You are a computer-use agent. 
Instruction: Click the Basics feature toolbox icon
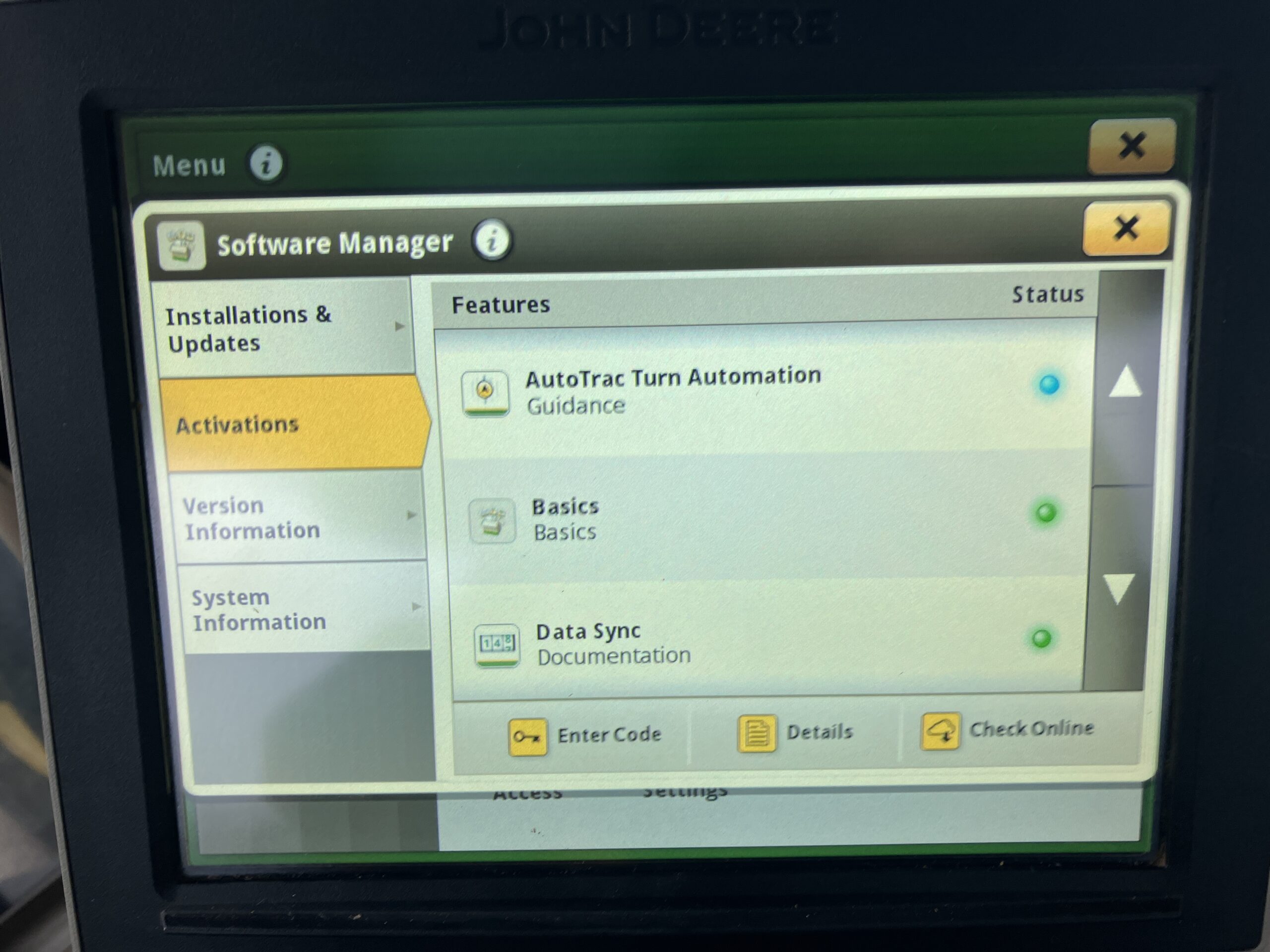tap(492, 521)
